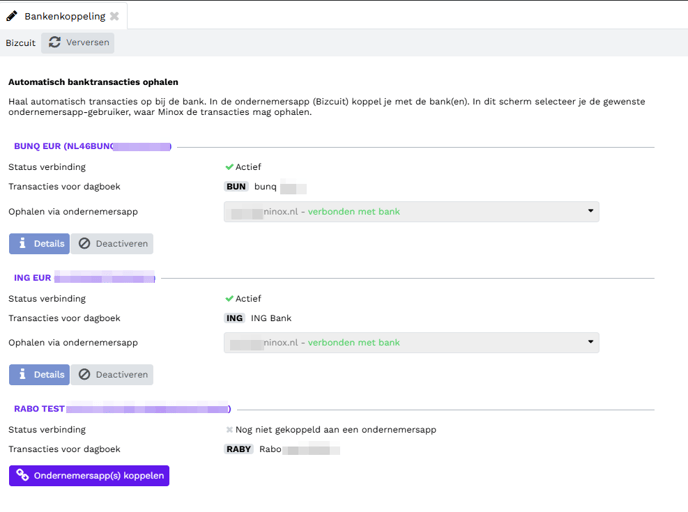
Task: Click the RABO TEST section heading
Action: tap(122, 409)
